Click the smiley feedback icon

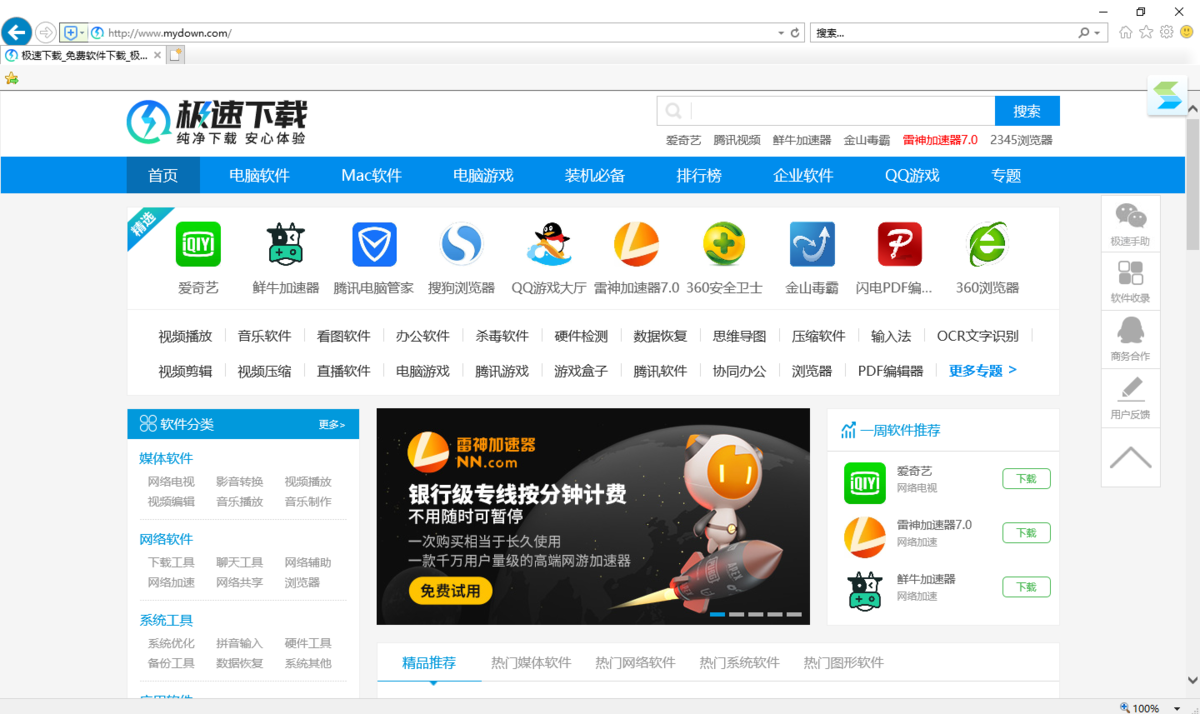[x=1186, y=32]
